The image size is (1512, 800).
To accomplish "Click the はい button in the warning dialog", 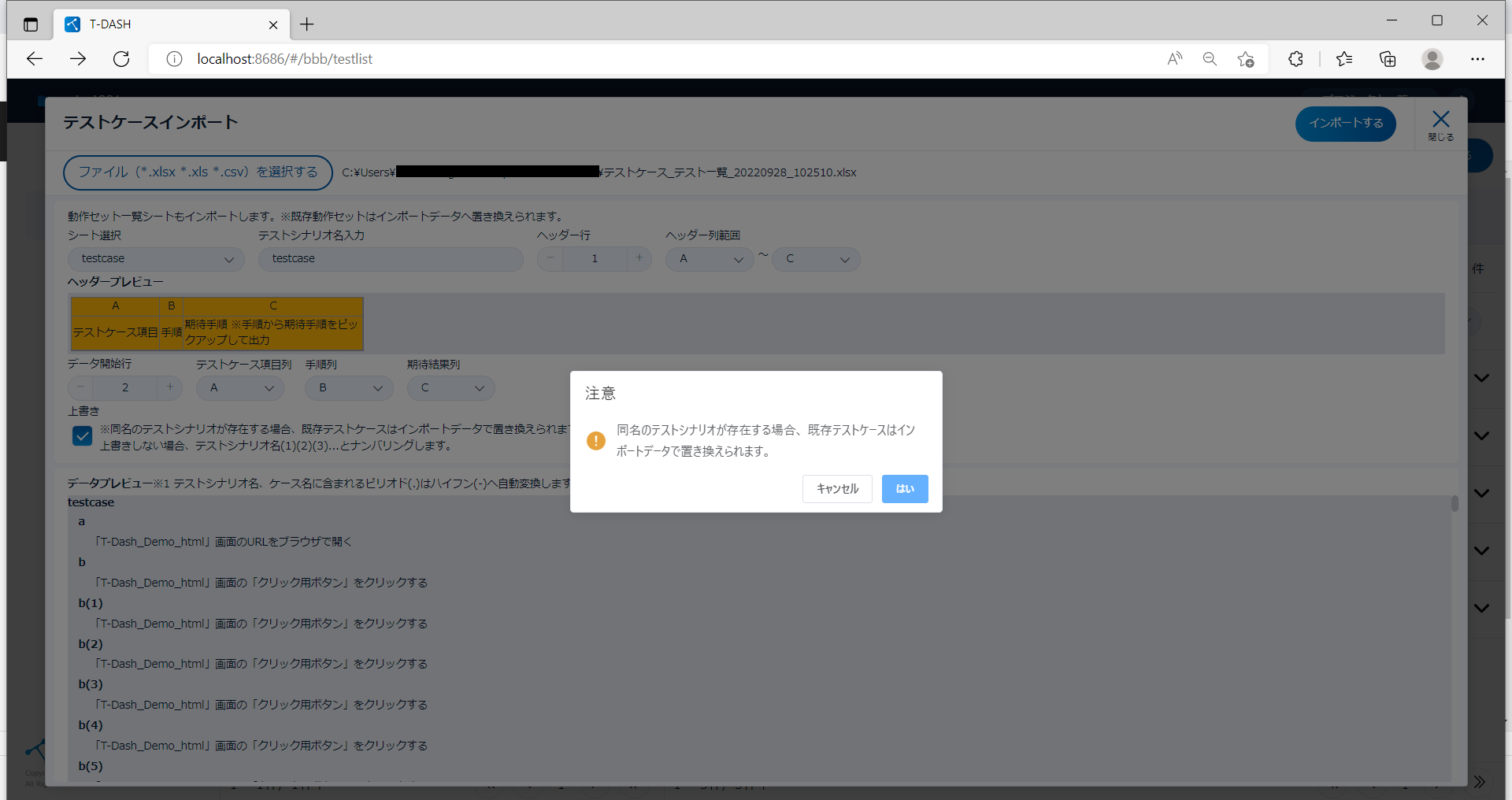I will coord(904,489).
